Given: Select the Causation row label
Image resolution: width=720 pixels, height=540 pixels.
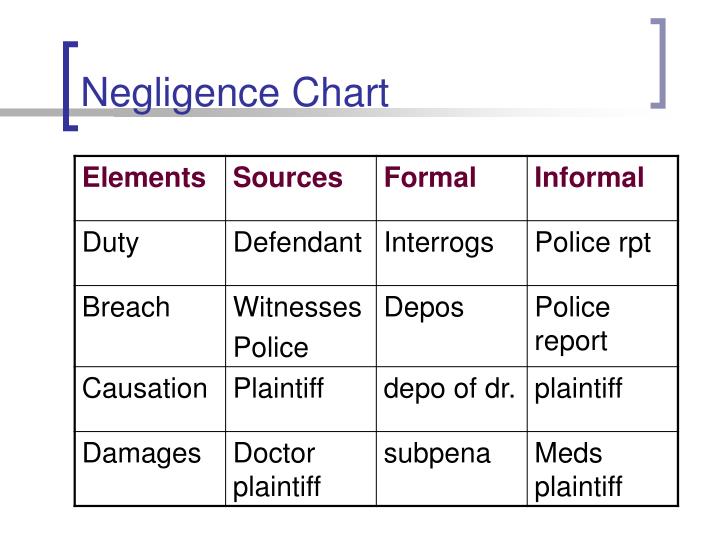Looking at the screenshot, I should 145,388.
